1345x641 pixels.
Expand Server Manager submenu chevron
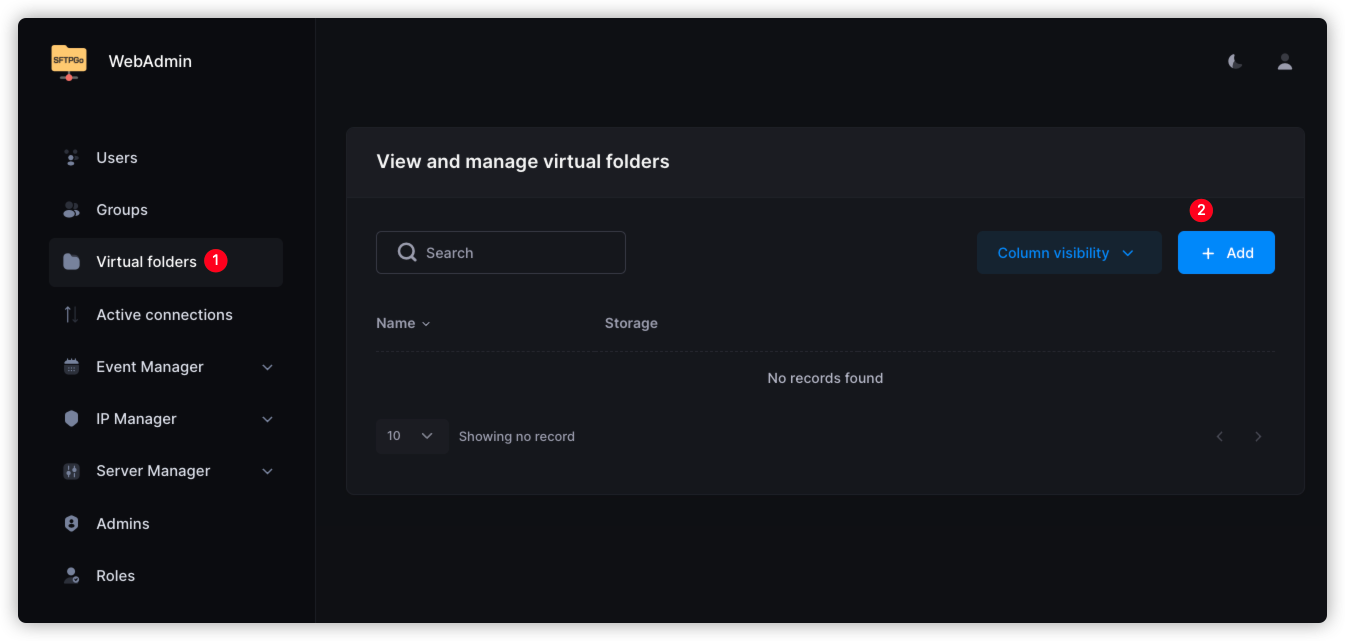[x=267, y=471]
